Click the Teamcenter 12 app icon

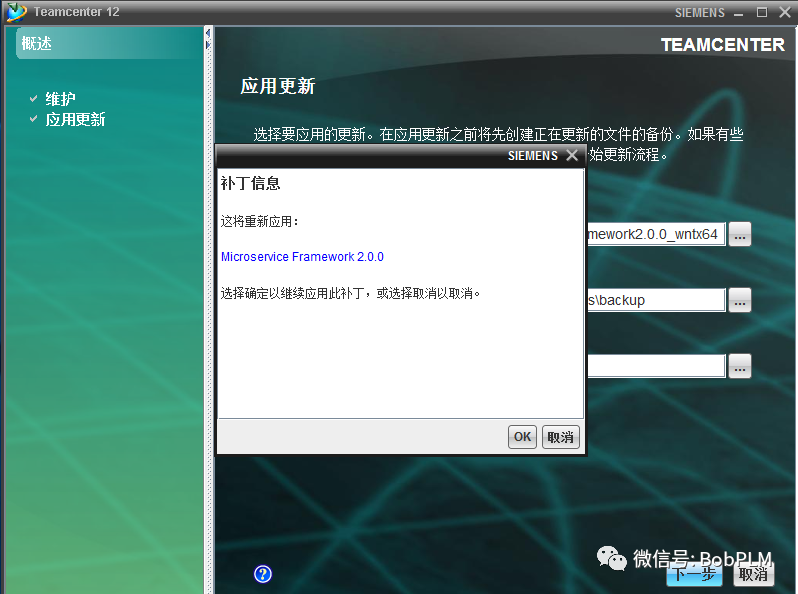16,12
